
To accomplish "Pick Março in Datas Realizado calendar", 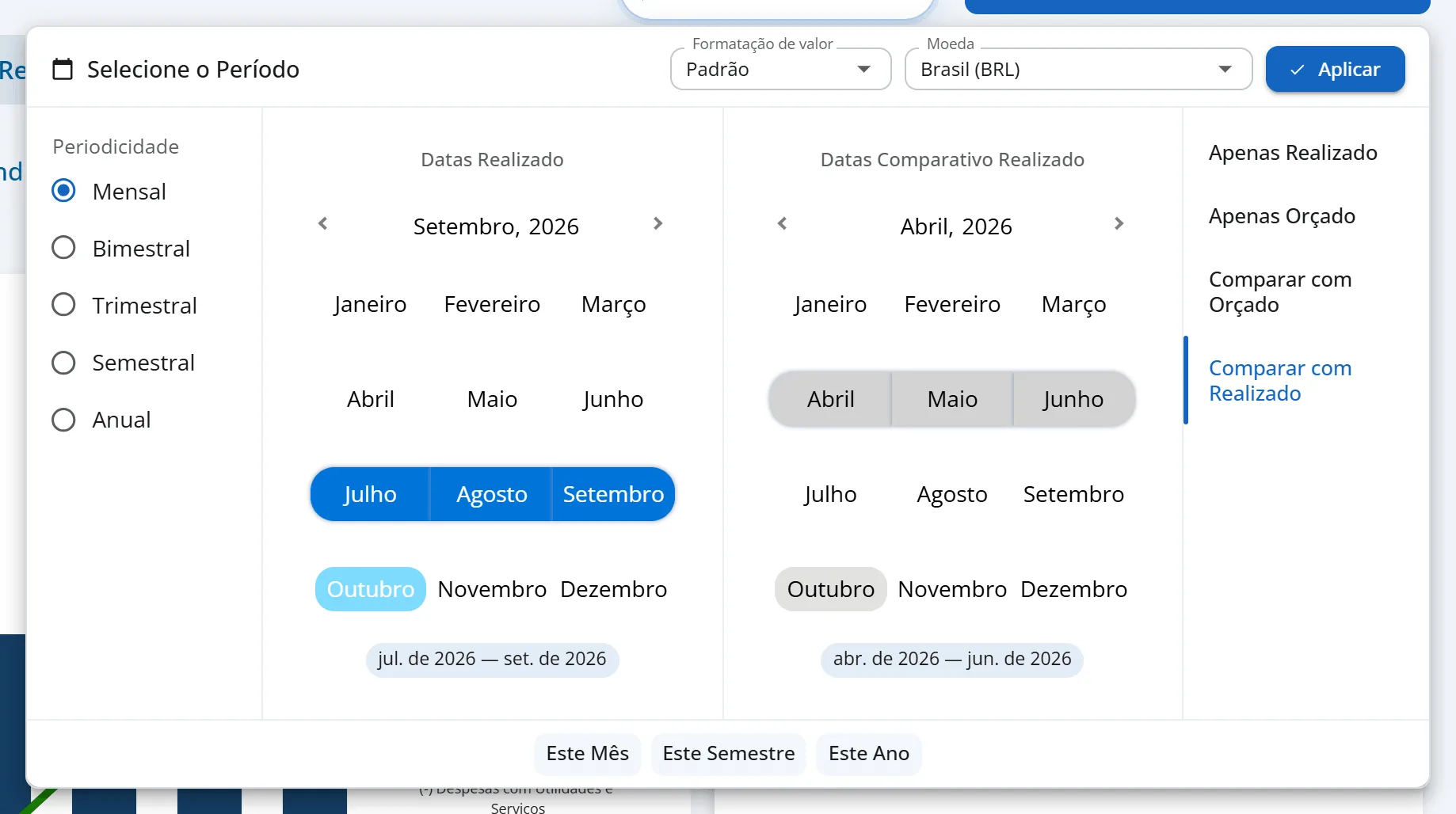I will pos(614,304).
